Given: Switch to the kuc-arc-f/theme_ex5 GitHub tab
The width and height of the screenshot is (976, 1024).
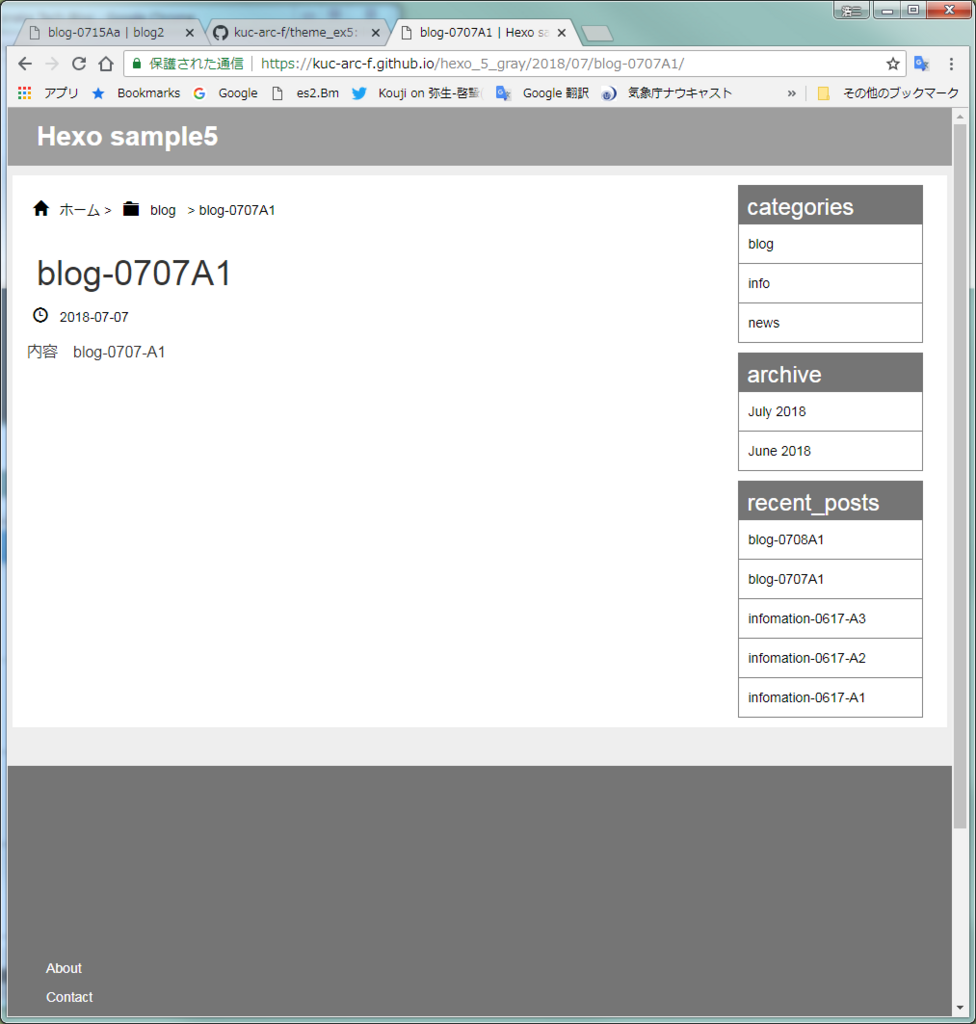Looking at the screenshot, I should (296, 32).
